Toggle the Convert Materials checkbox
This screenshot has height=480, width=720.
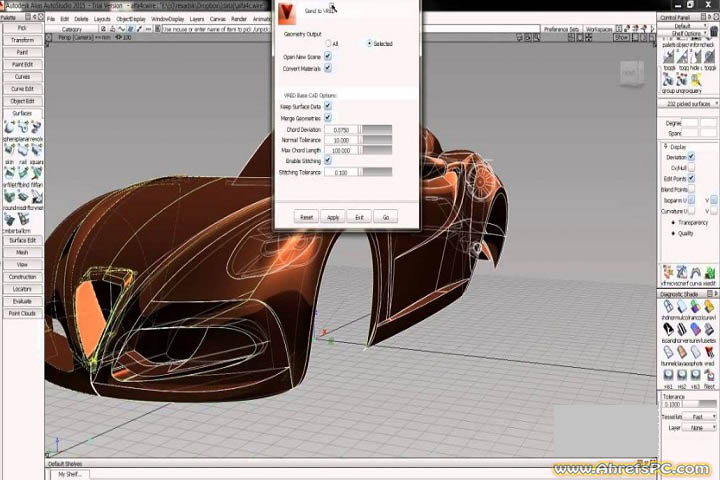(x=328, y=68)
